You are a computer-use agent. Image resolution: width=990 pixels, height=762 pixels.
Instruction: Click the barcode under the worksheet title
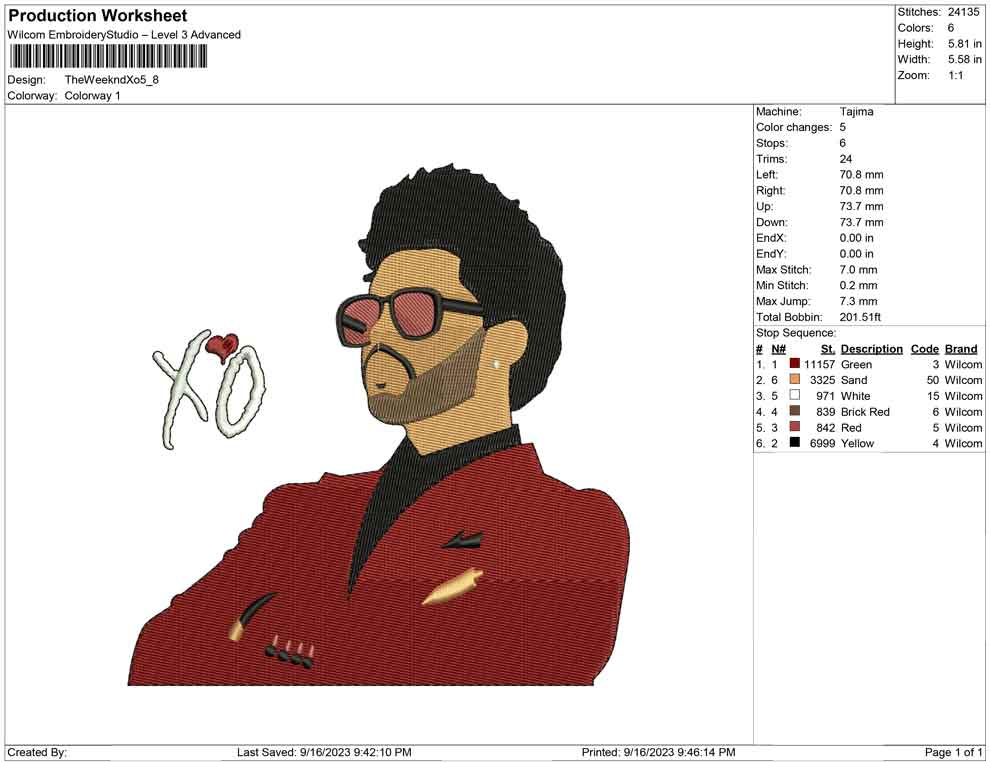tap(108, 57)
